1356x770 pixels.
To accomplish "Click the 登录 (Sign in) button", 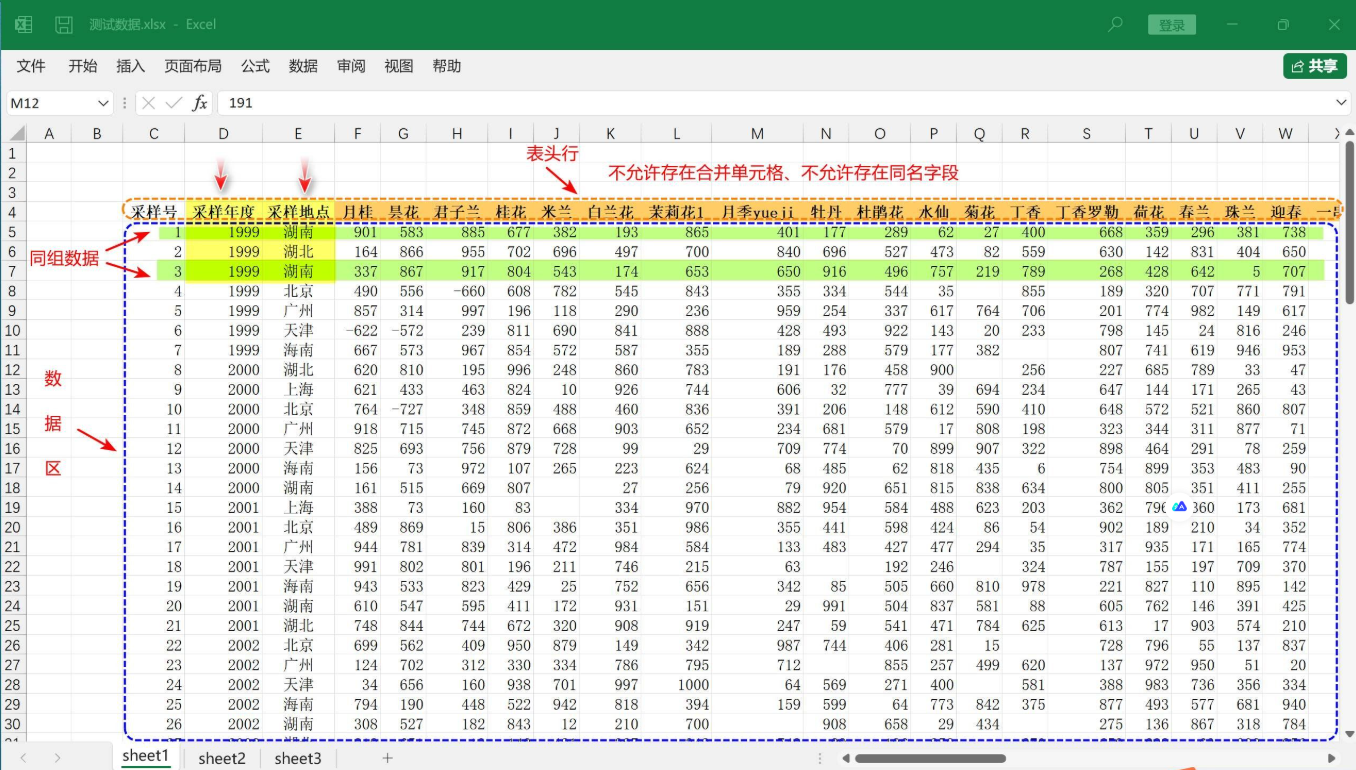I will pos(1171,23).
